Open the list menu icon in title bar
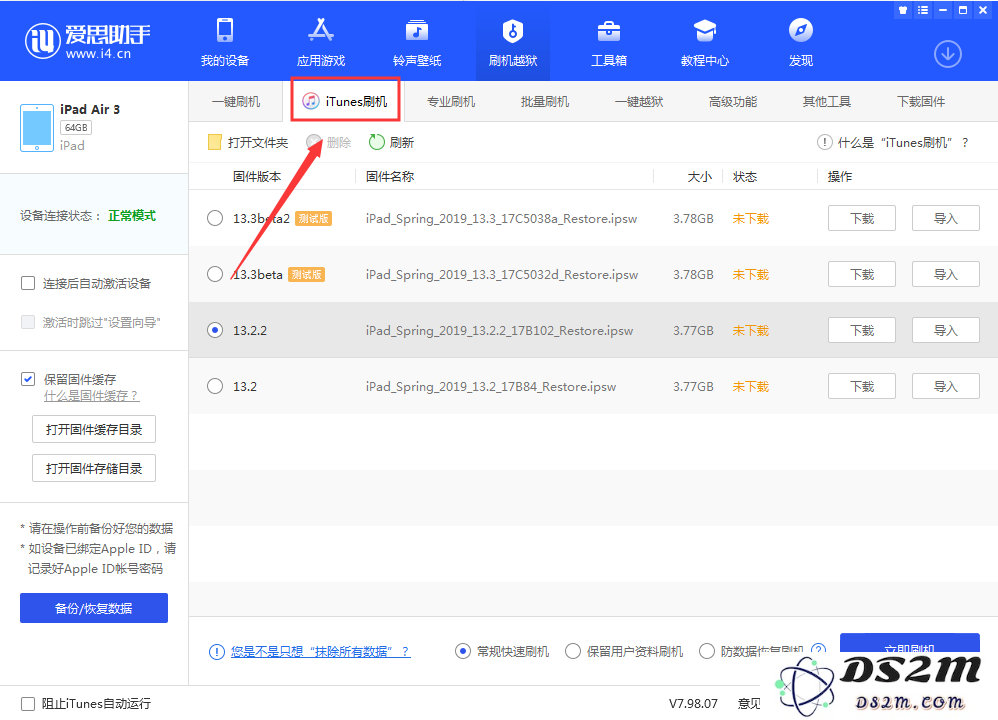This screenshot has height=720, width=998. pos(923,10)
